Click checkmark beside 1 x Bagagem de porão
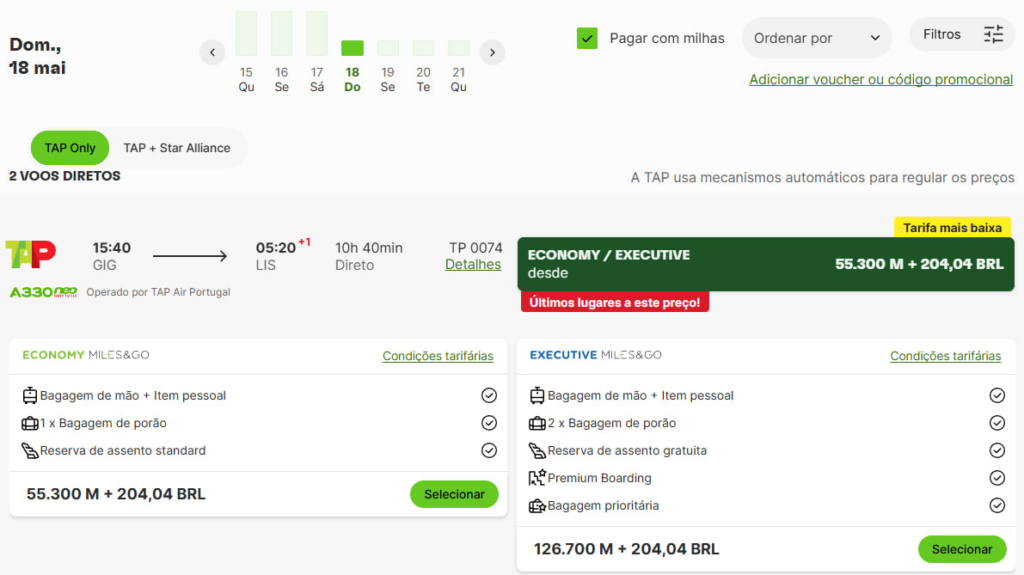Viewport: 1024px width, 575px height. pos(489,423)
